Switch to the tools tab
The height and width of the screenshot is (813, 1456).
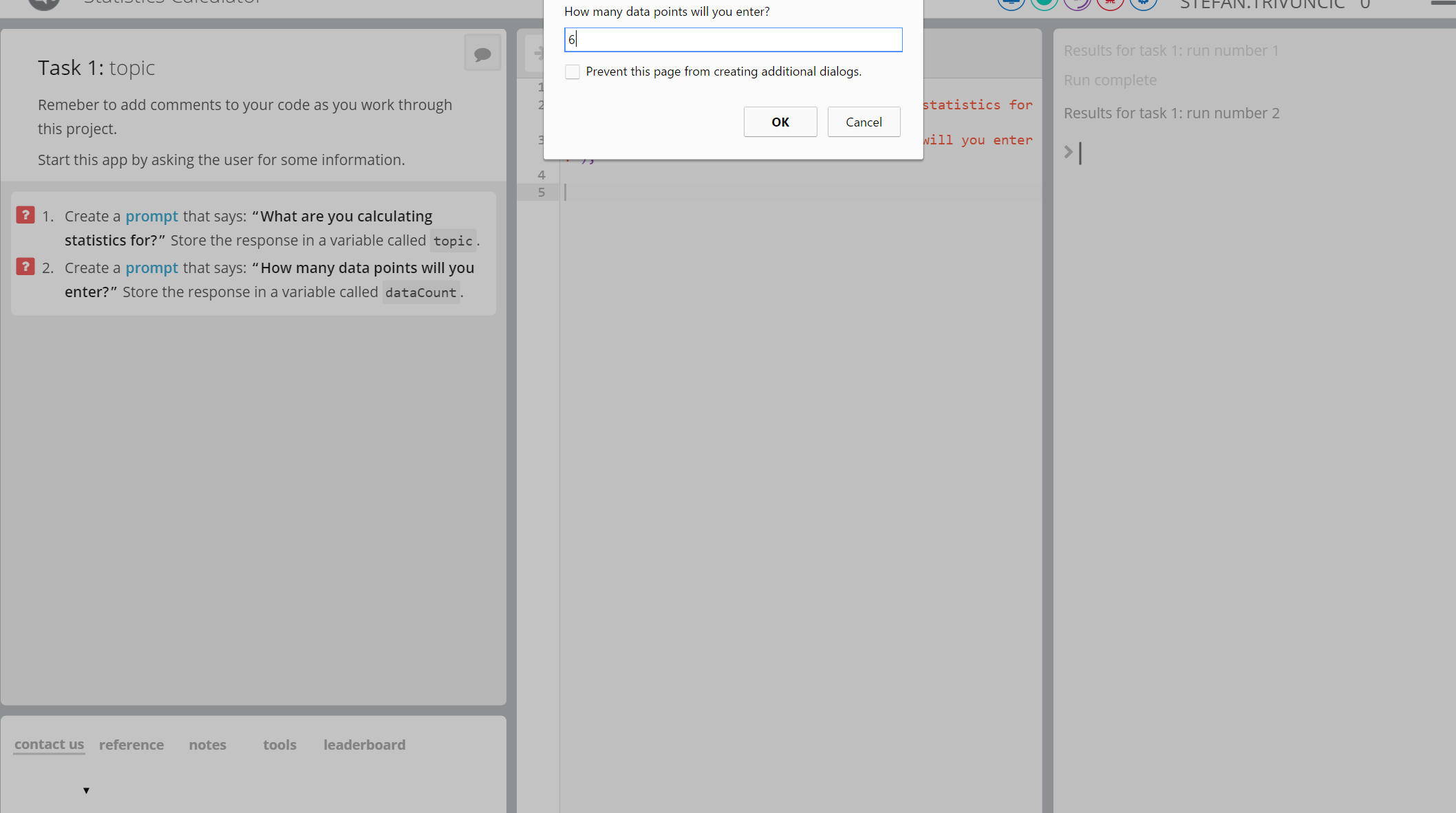[x=279, y=745]
